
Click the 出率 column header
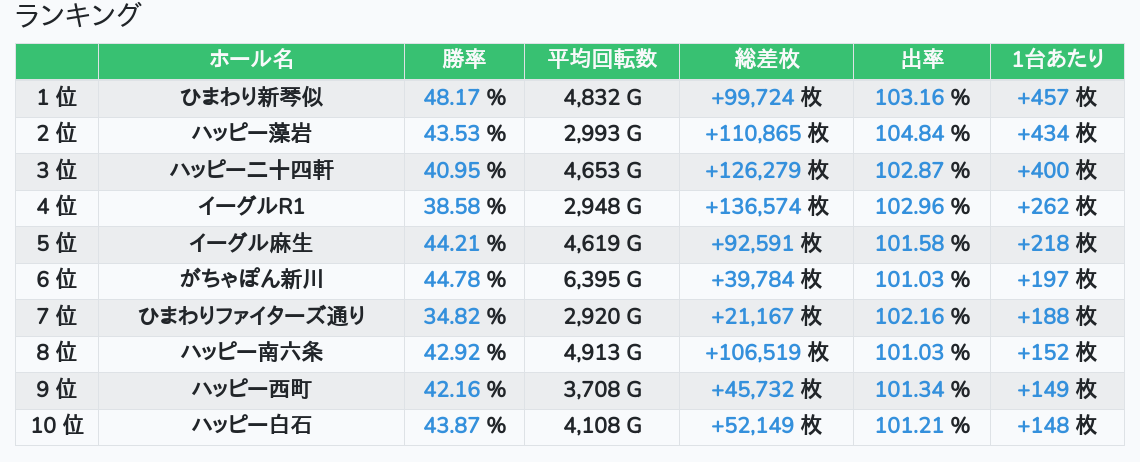922,59
